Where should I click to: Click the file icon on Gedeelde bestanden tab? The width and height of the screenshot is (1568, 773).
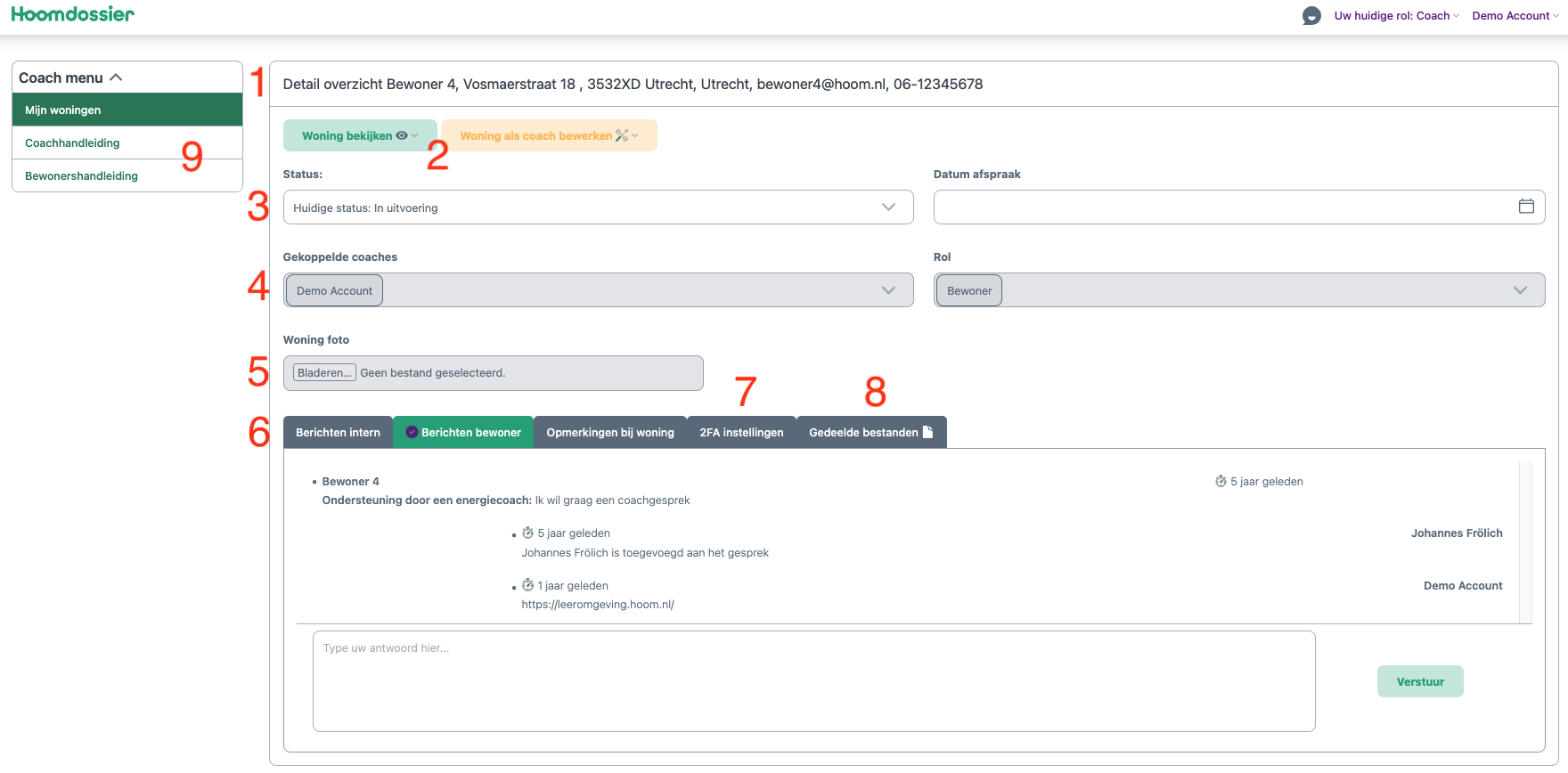(927, 432)
